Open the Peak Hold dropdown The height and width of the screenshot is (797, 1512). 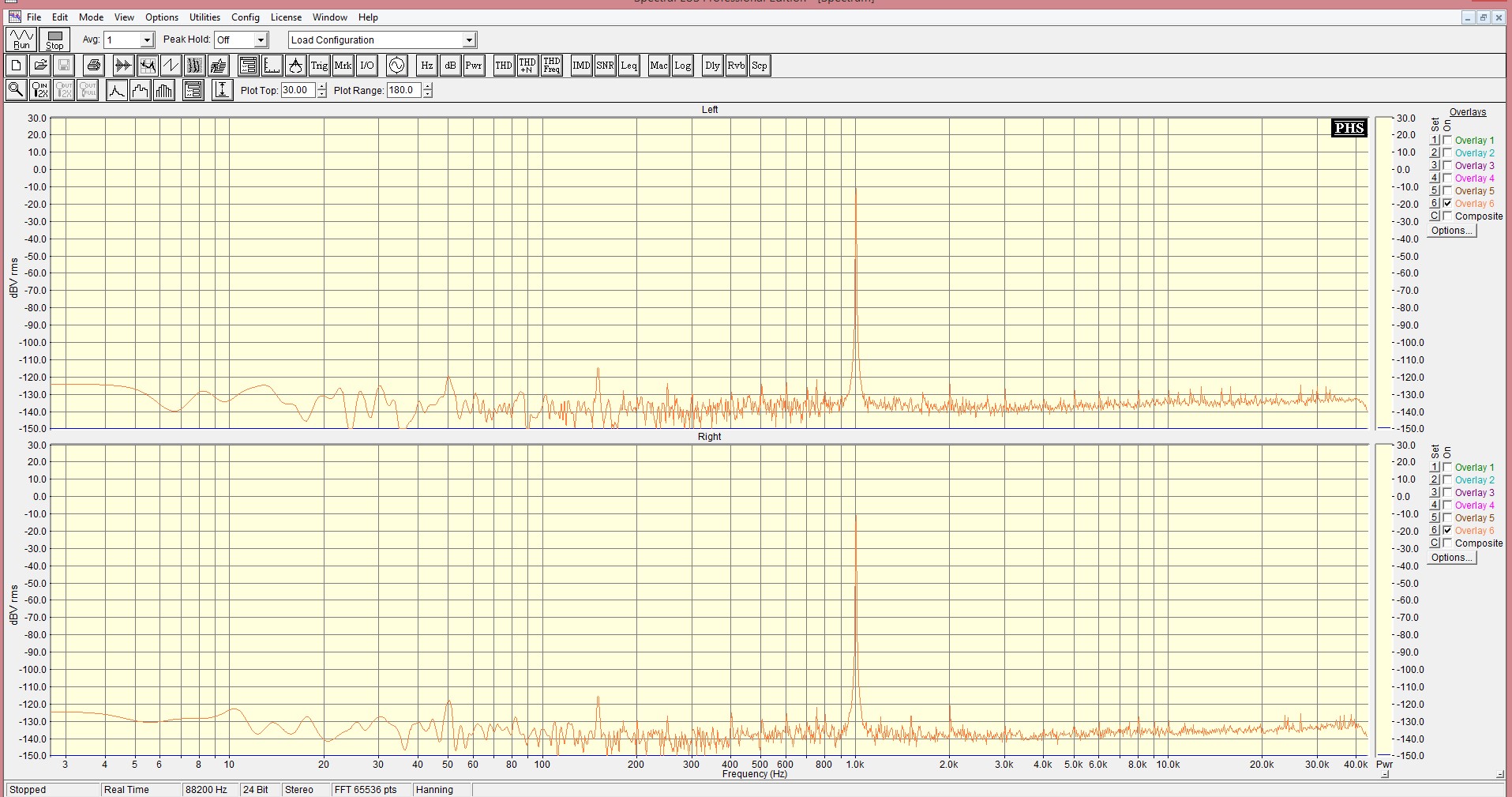(261, 40)
